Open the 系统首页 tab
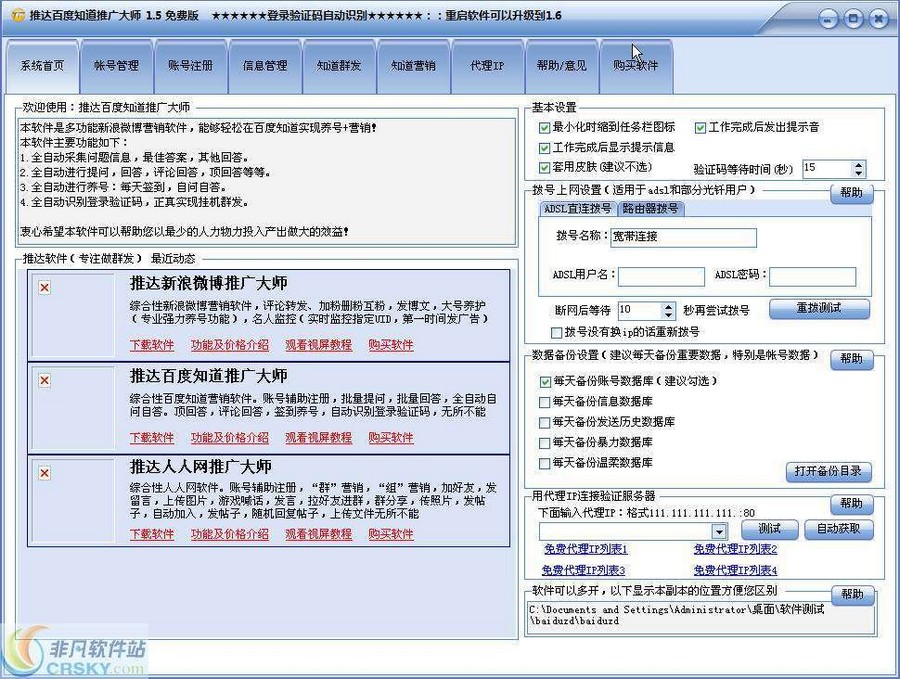 (42, 66)
